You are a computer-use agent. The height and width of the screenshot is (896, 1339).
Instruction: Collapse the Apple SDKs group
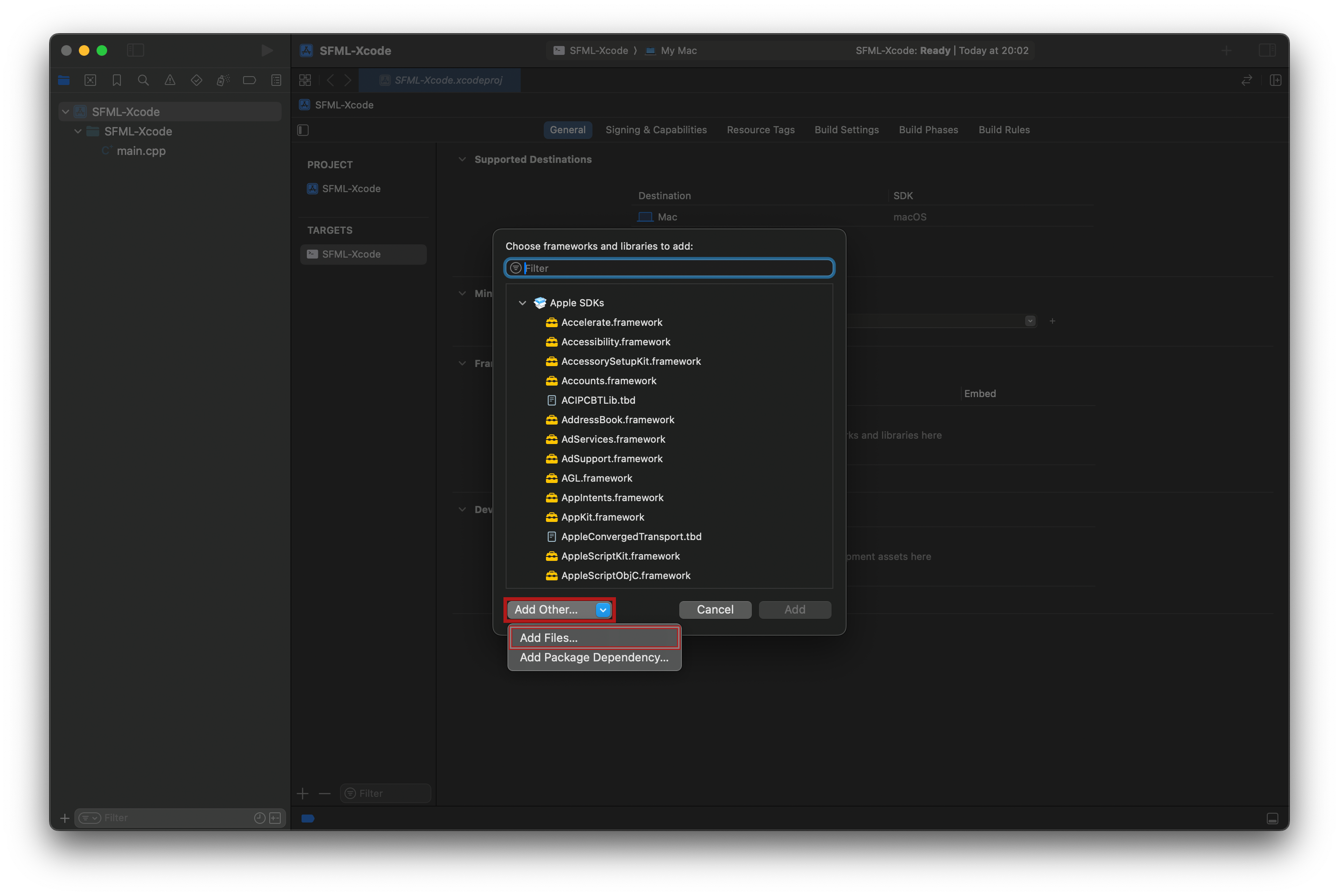pyautogui.click(x=522, y=303)
